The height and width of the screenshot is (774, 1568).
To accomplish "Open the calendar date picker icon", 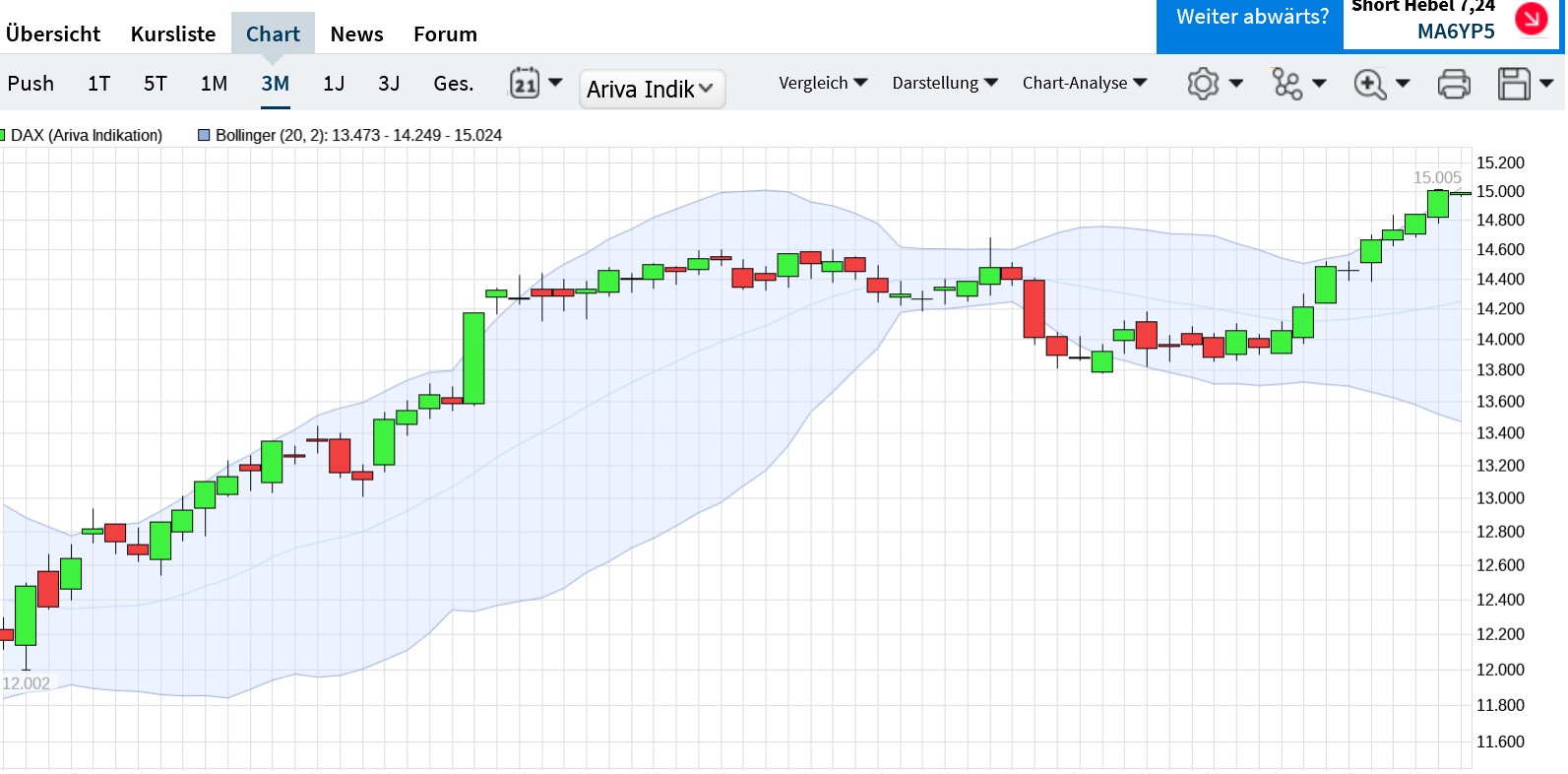I will (525, 84).
